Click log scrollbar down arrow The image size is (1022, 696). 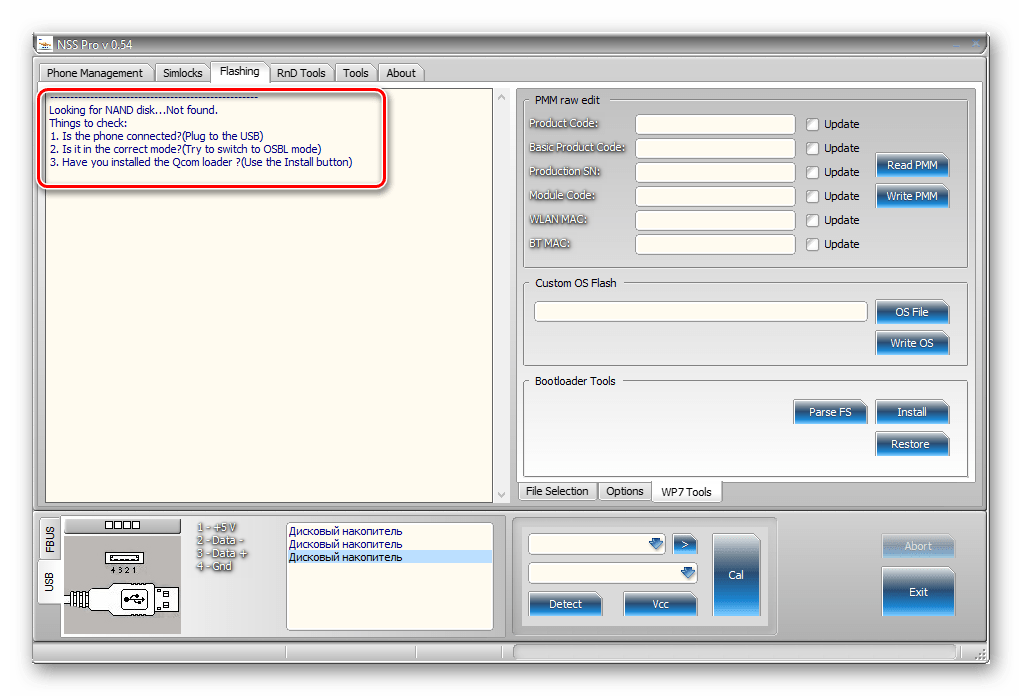pos(501,495)
